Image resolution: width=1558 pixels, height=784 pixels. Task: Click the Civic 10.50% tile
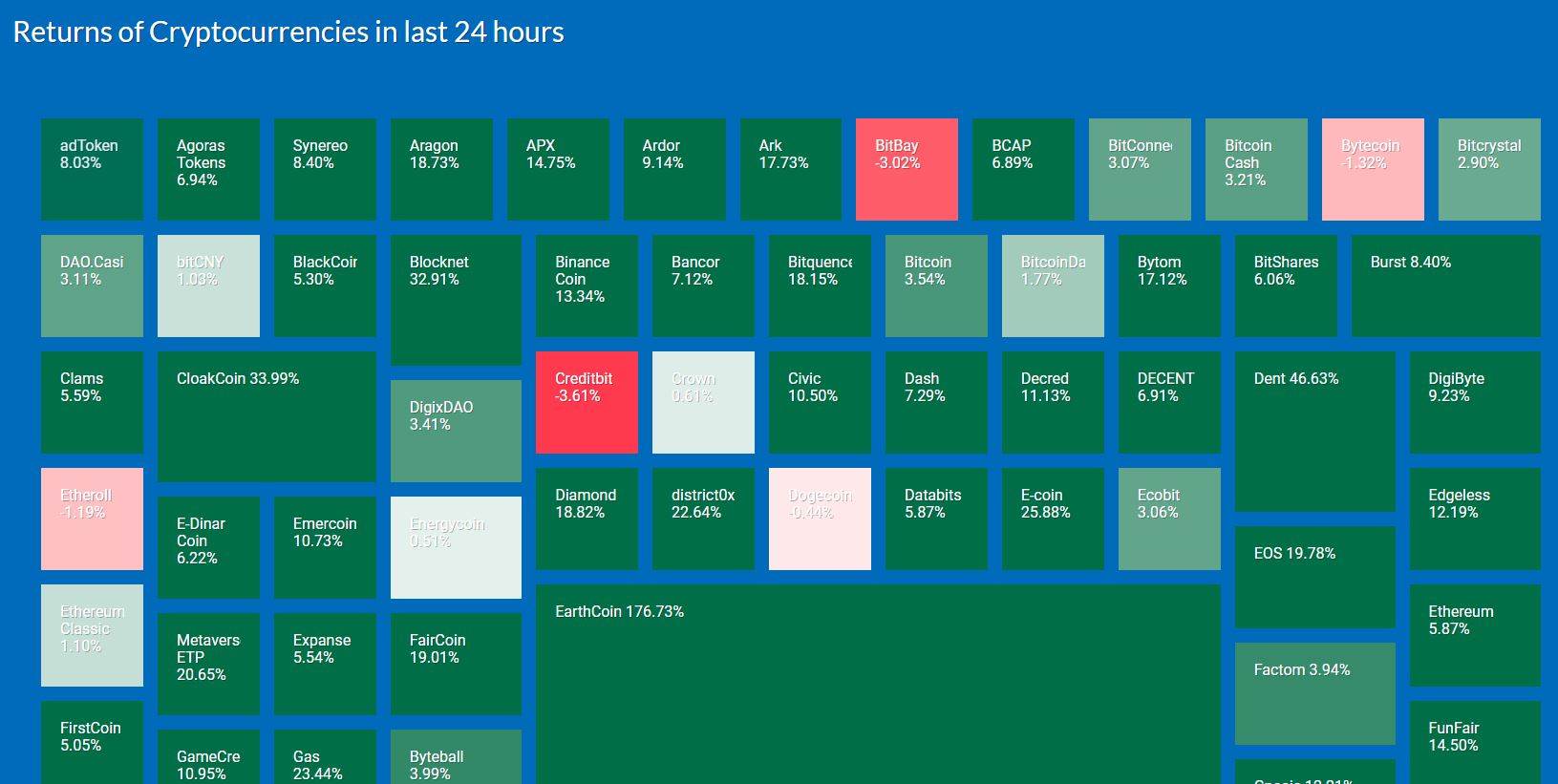820,402
